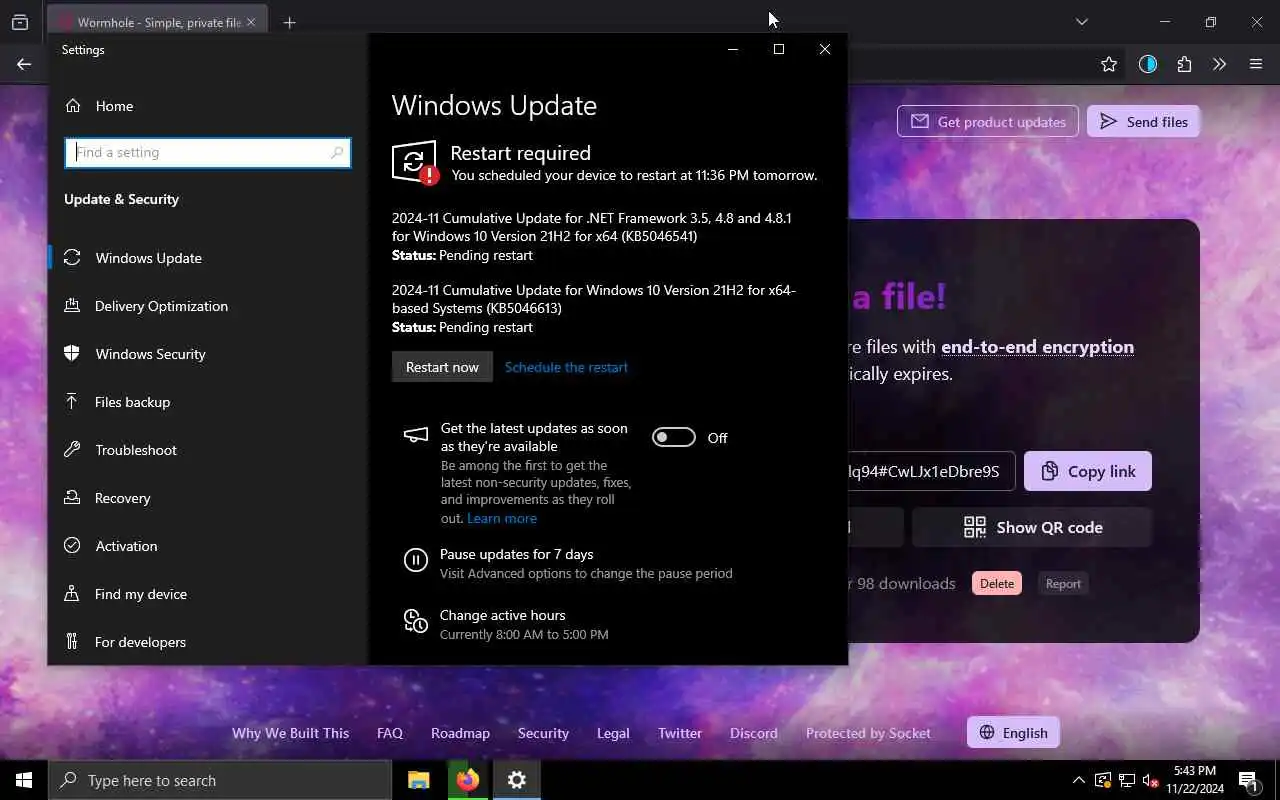Click the pink Delete button
This screenshot has height=800, width=1280.
(997, 584)
